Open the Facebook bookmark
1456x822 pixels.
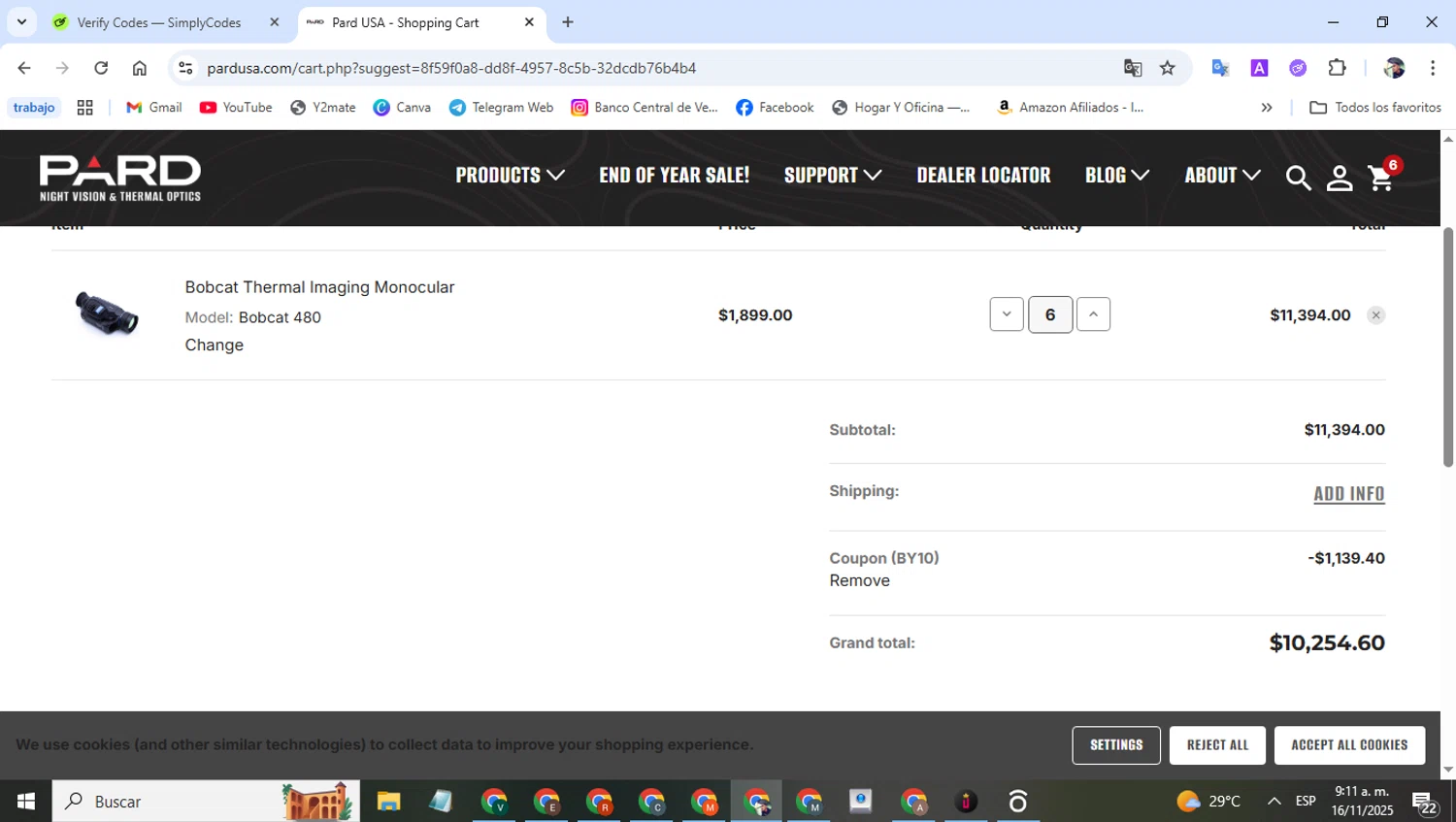coord(775,108)
